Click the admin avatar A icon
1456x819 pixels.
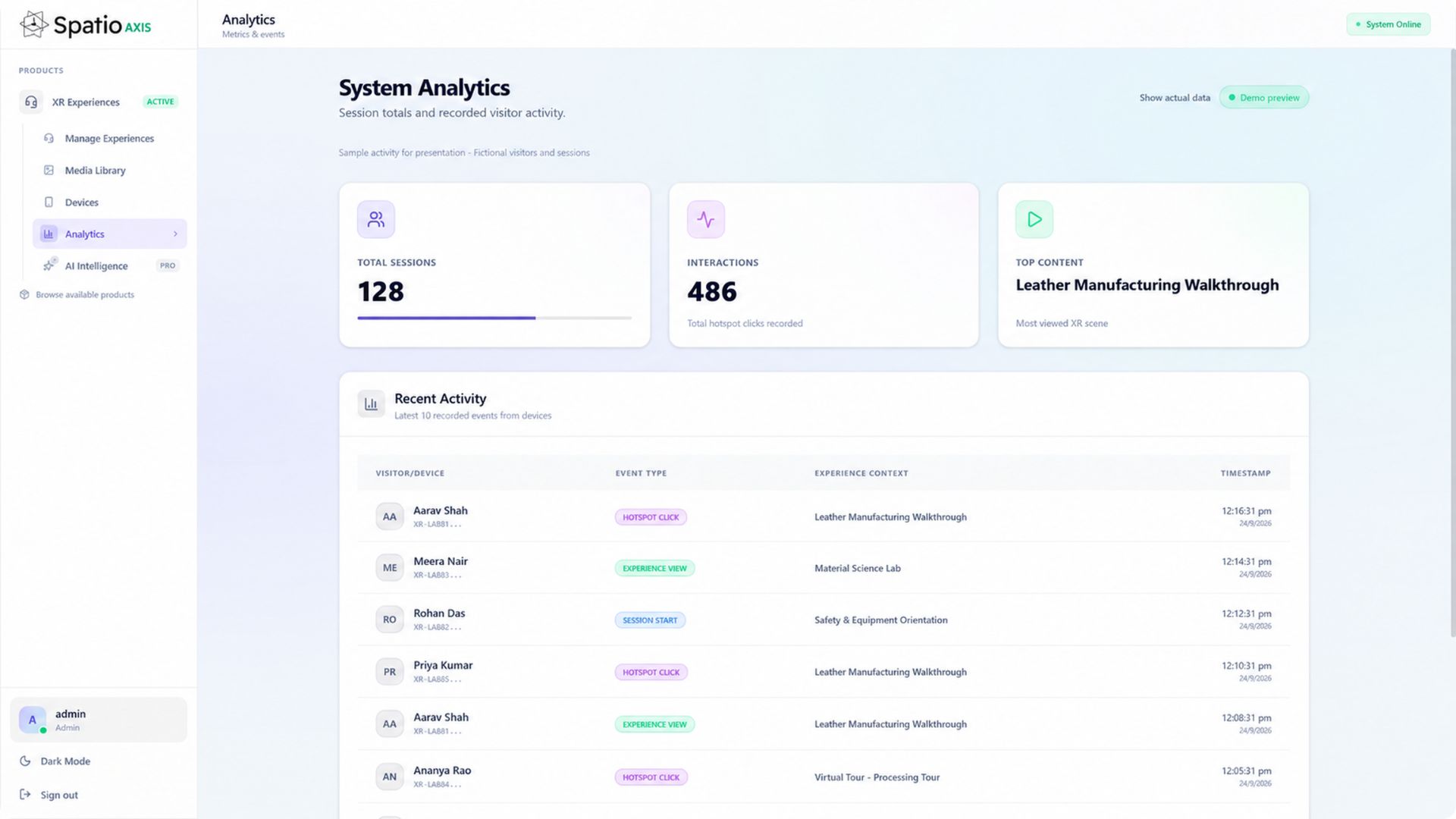[33, 720]
